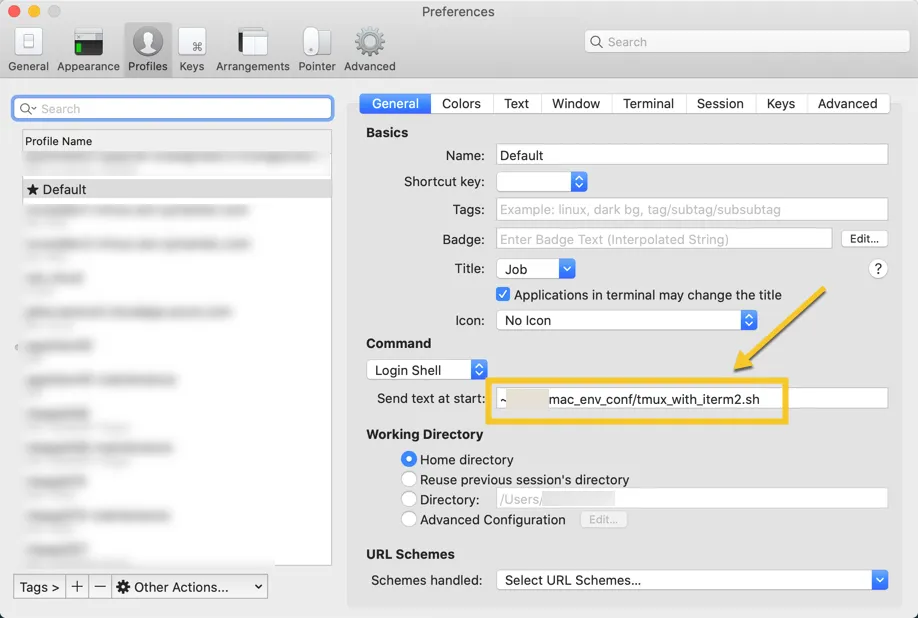Switch to the Terminal tab

coord(648,104)
